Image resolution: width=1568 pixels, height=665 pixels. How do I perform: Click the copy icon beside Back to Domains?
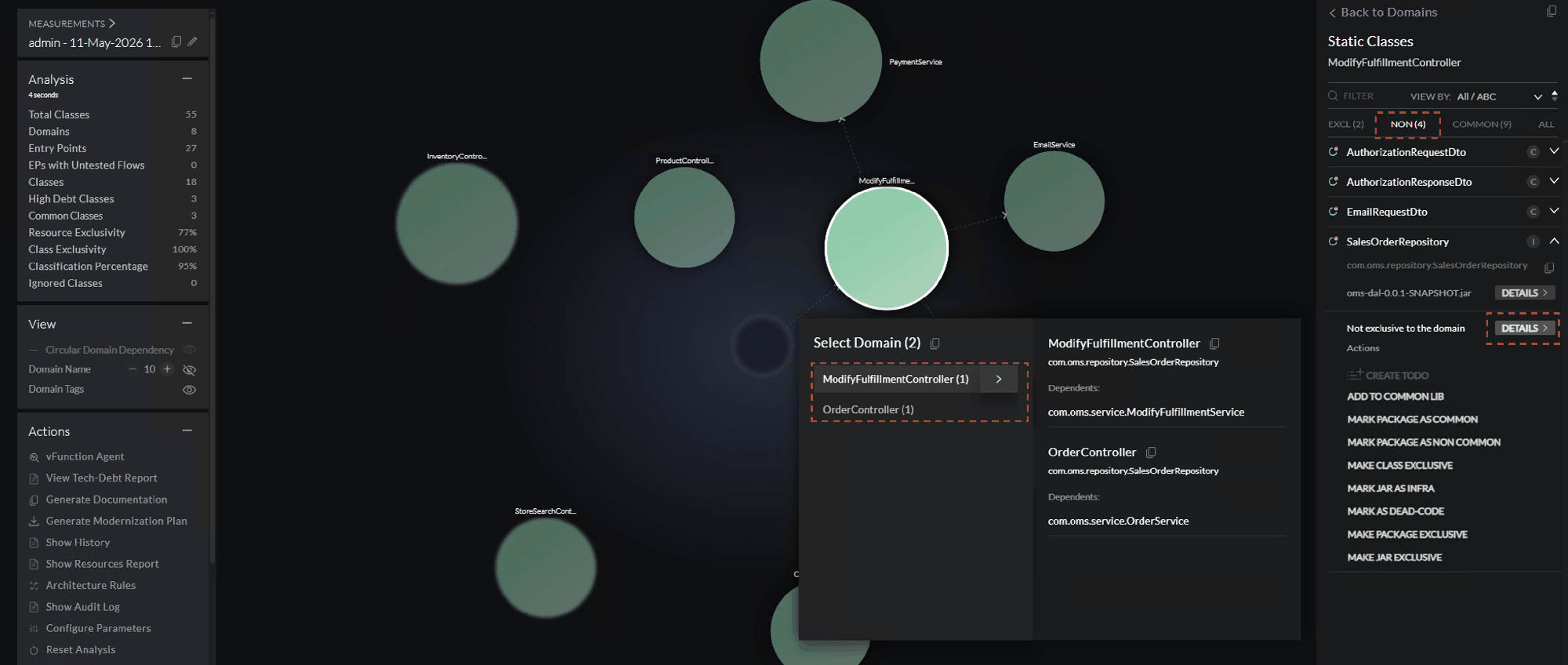pyautogui.click(x=1551, y=12)
